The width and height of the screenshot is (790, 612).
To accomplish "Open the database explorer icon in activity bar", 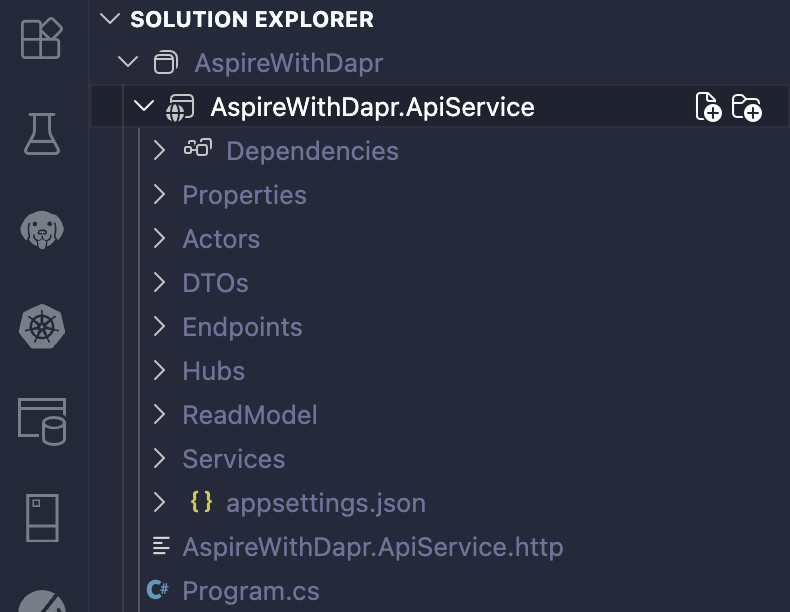I will (x=42, y=420).
